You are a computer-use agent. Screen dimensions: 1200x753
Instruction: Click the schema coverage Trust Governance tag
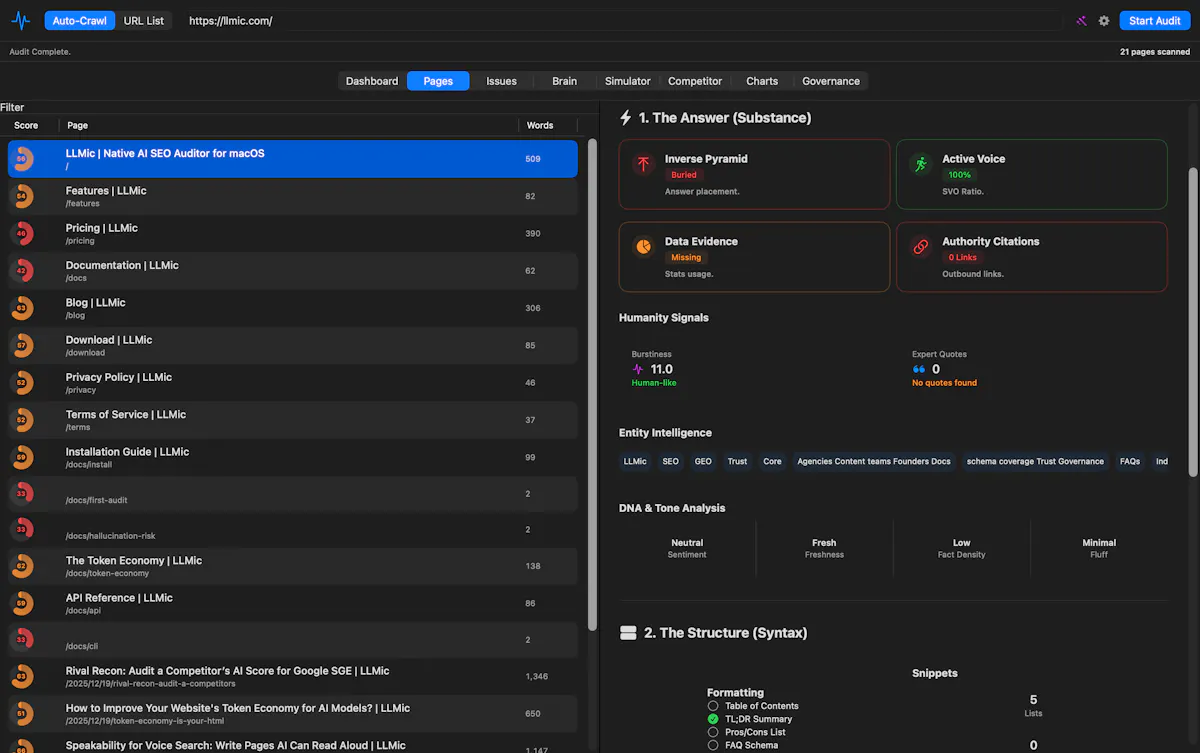pyautogui.click(x=1035, y=462)
